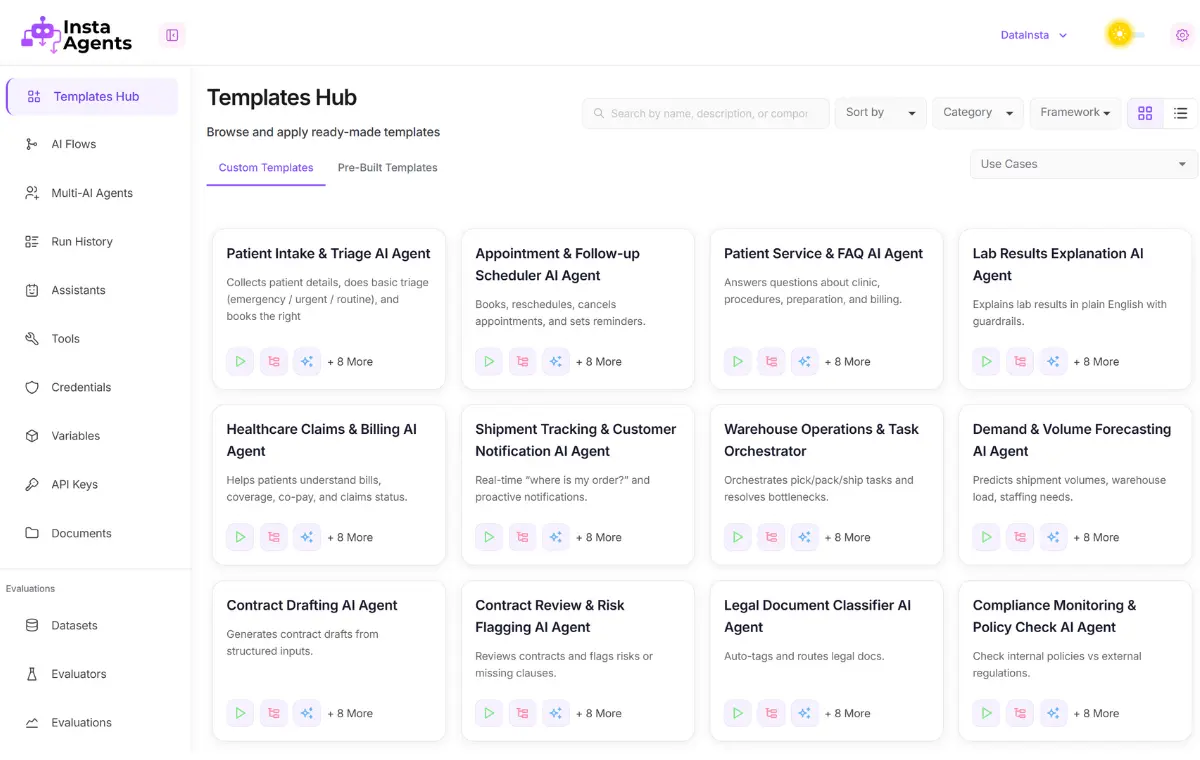Open settings via the gear icon

tap(1182, 35)
